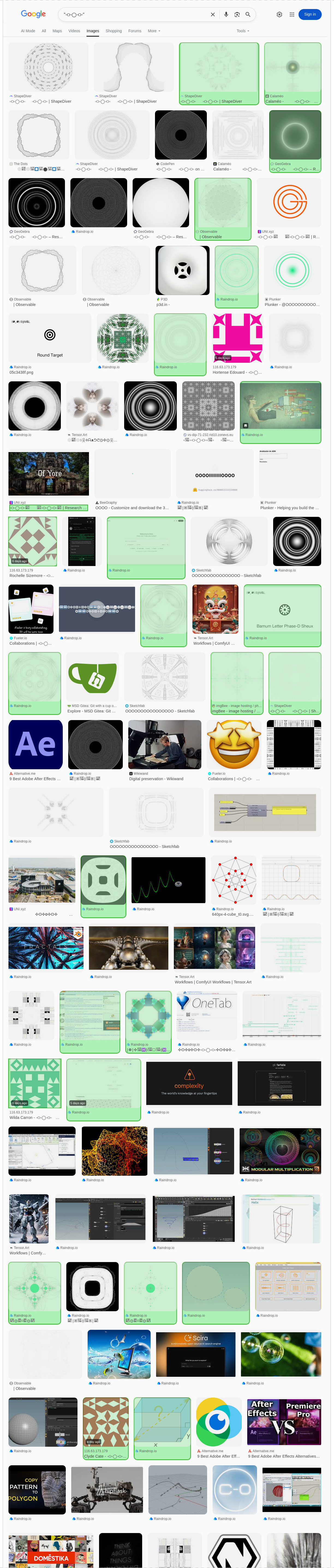Open '9 Best Adobe After Effects Alternatives' link

pos(283,1456)
